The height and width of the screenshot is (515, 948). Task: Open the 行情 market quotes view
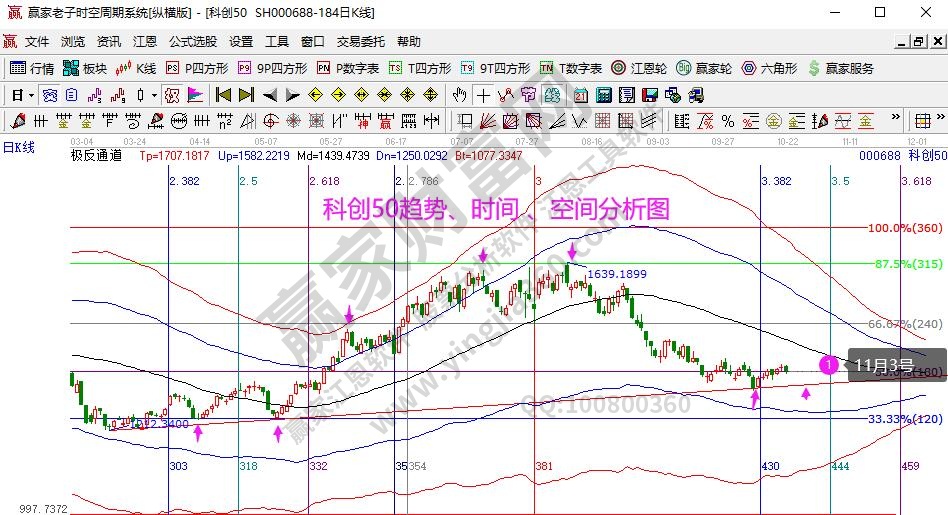31,68
